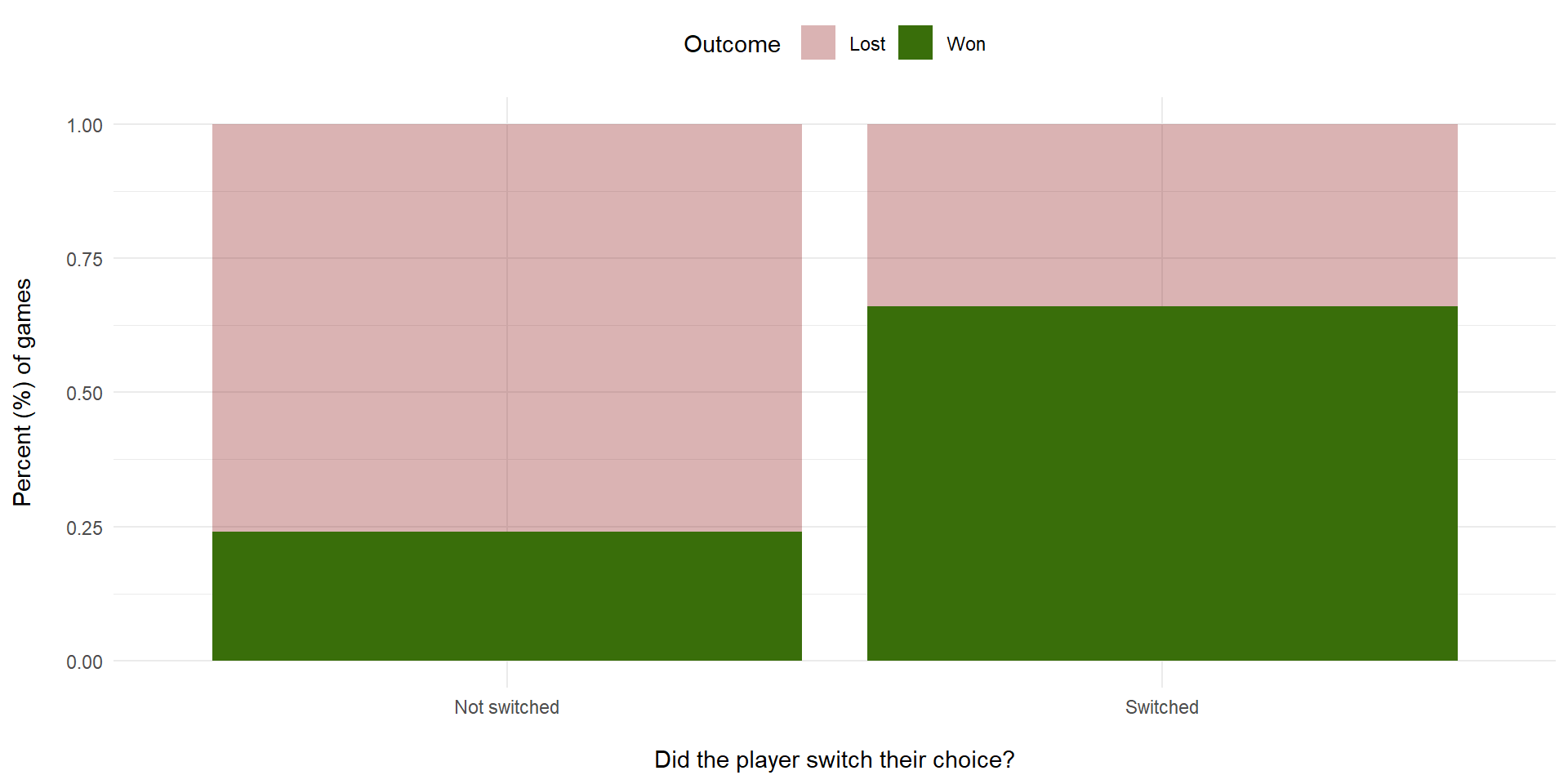
Task: Click the Not switched x-axis label
Action: [506, 707]
